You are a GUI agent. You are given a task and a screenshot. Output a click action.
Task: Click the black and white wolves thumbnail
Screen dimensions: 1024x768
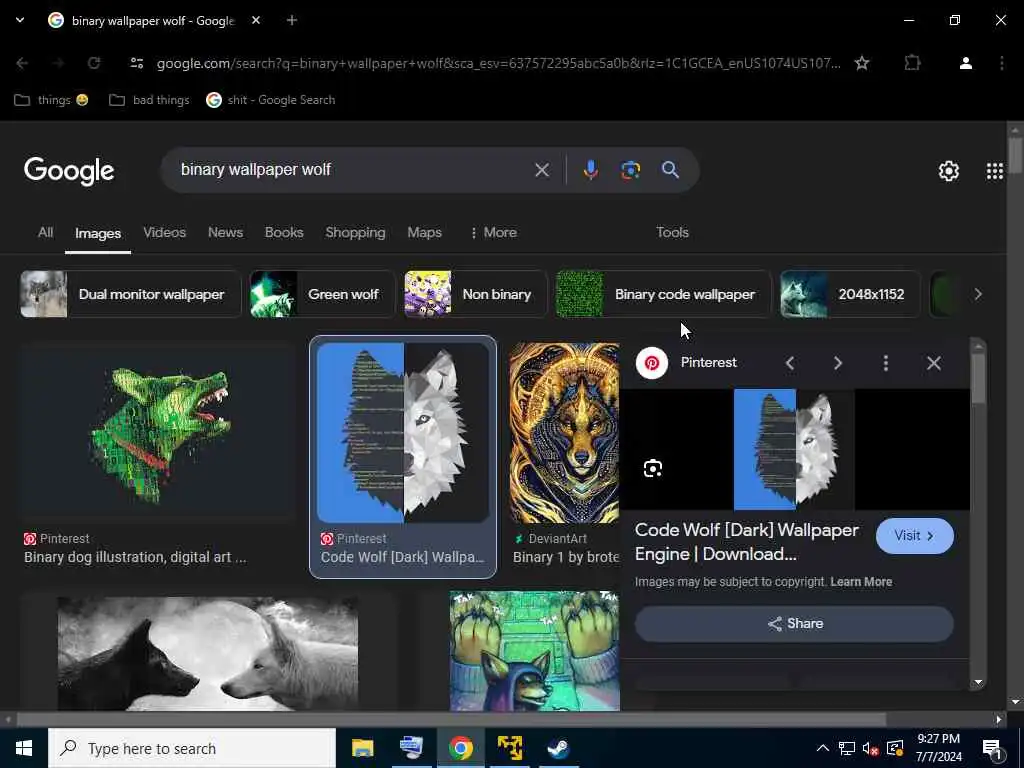point(208,653)
